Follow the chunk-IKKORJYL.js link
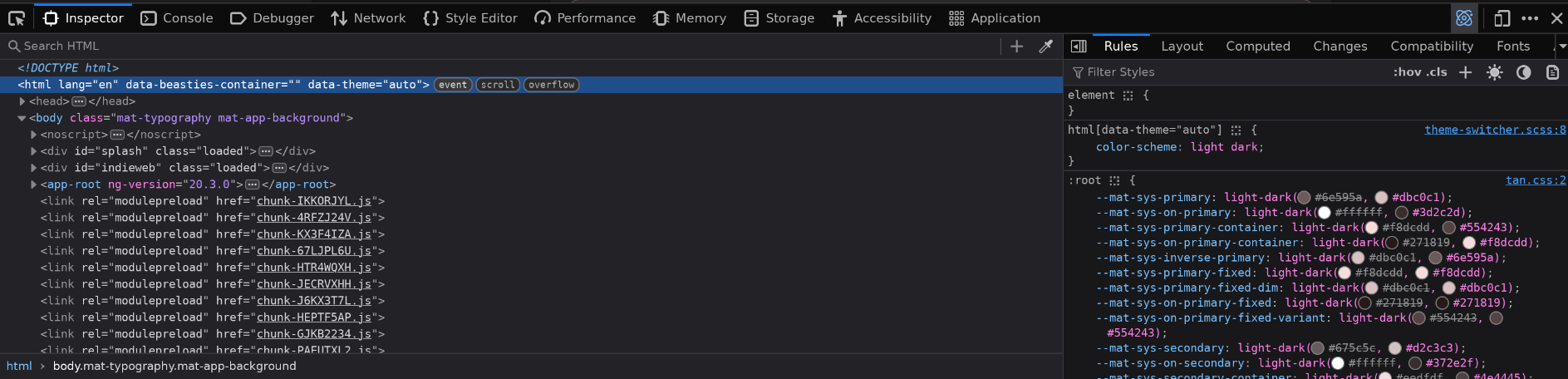This screenshot has height=379, width=1568. click(x=314, y=201)
